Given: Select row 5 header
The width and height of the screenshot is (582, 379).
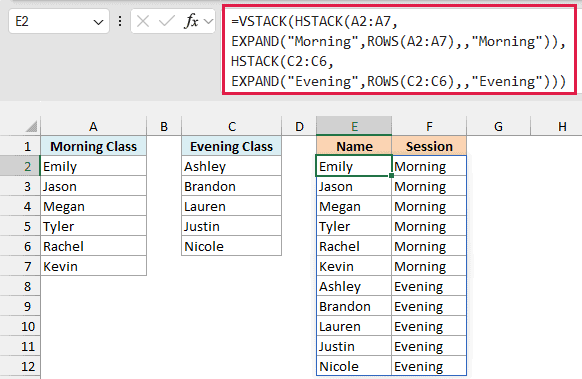Looking at the screenshot, I should click(20, 226).
